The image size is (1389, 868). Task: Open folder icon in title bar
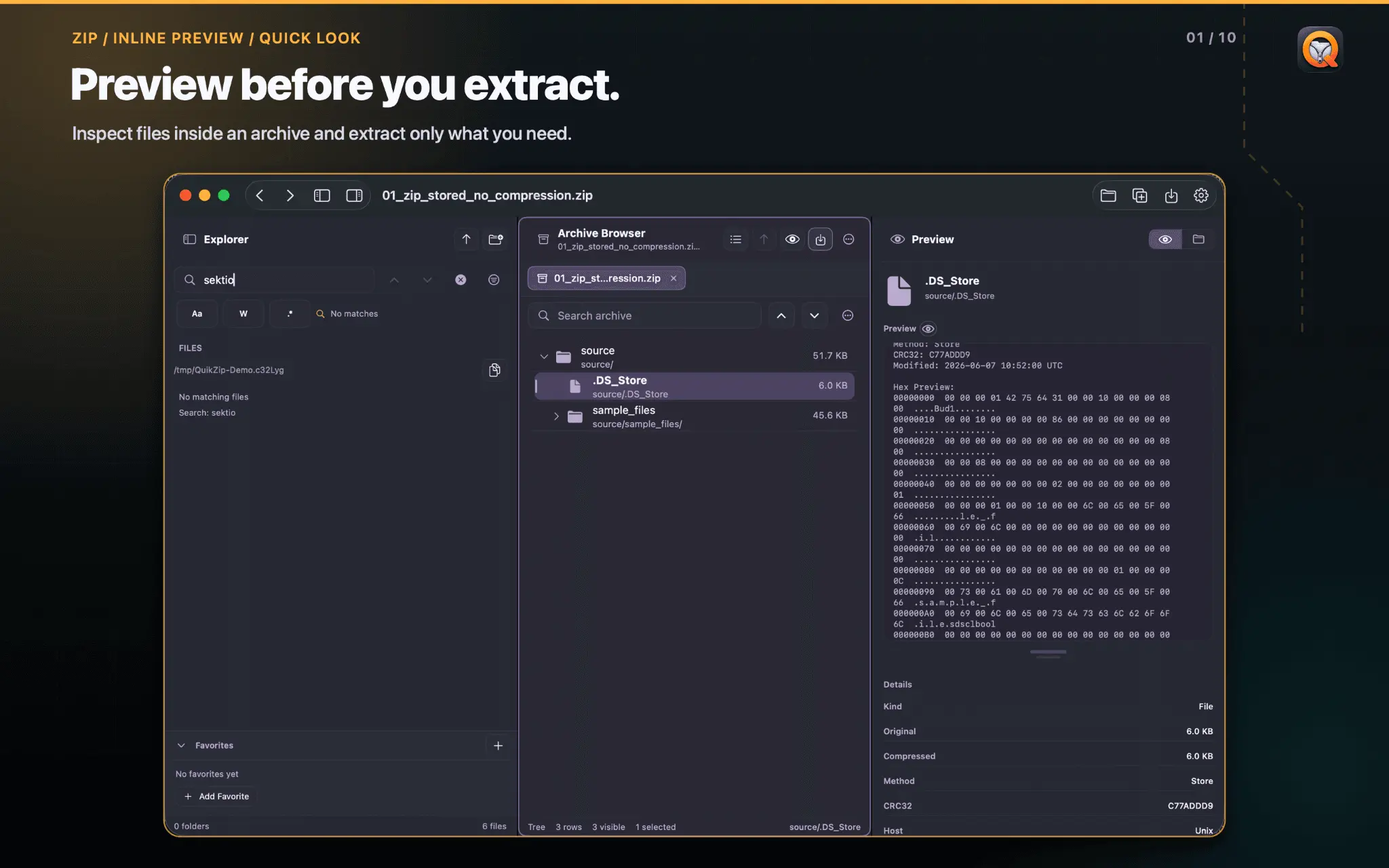point(1108,195)
